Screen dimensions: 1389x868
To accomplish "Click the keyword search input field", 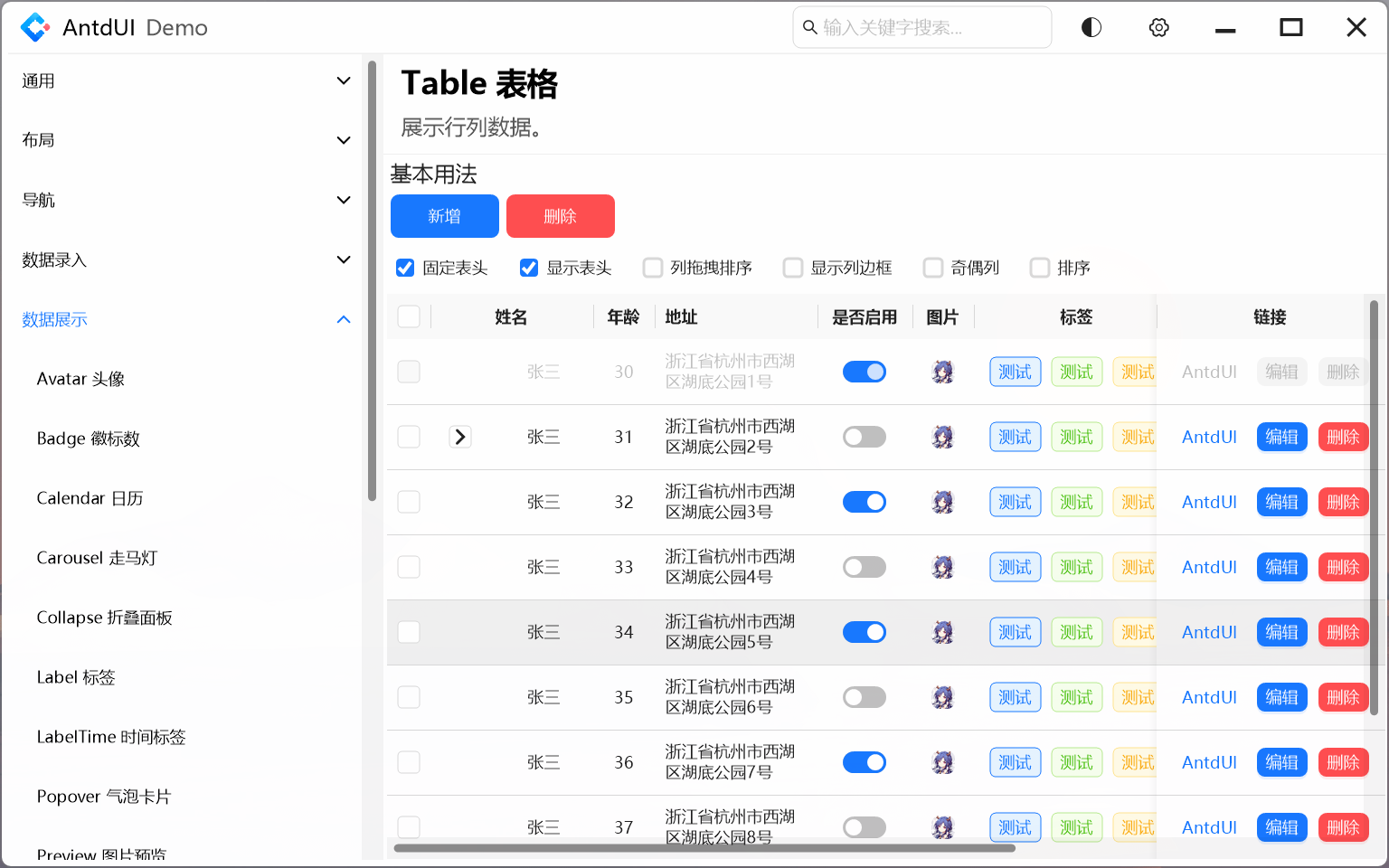I will (x=921, y=27).
